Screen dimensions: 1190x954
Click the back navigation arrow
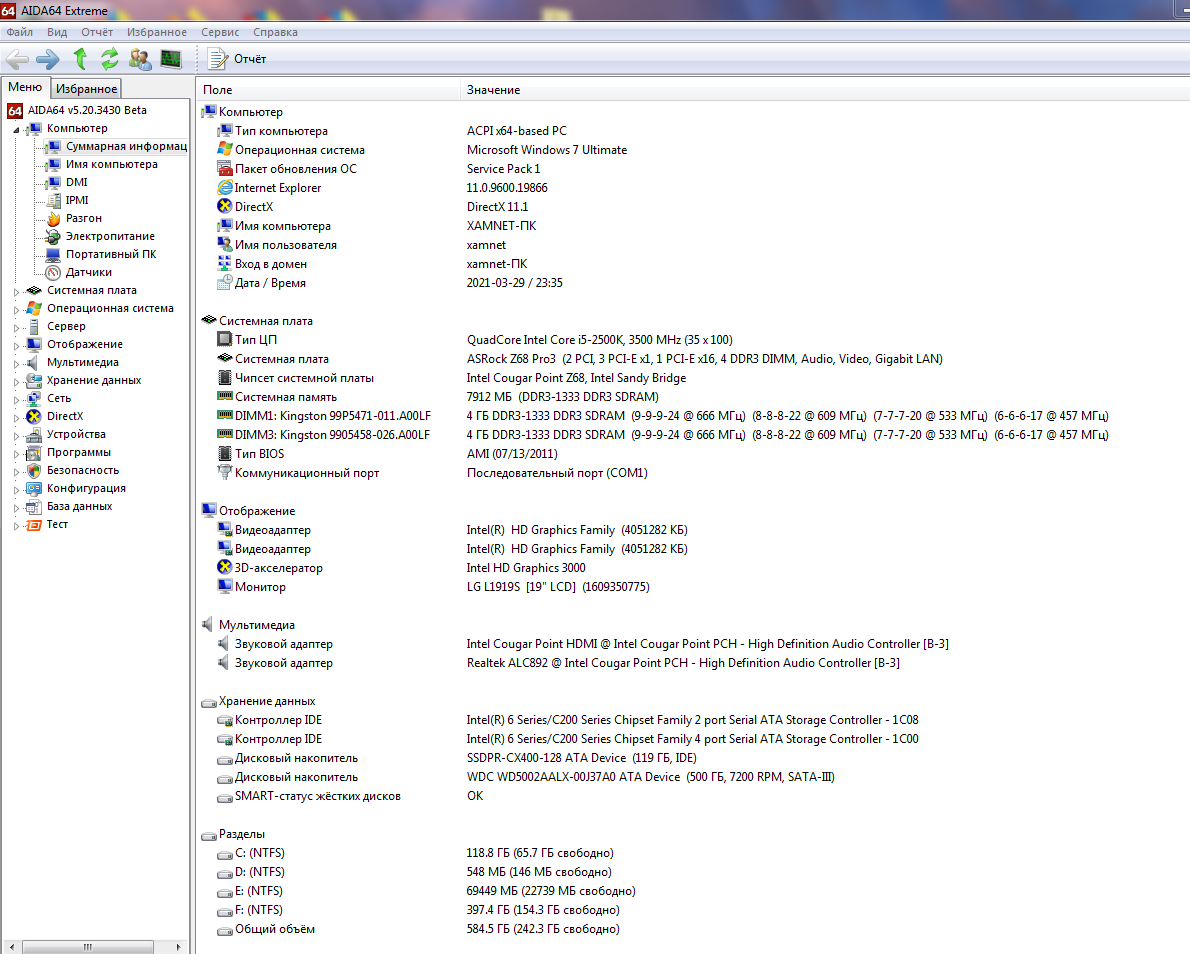pos(17,58)
